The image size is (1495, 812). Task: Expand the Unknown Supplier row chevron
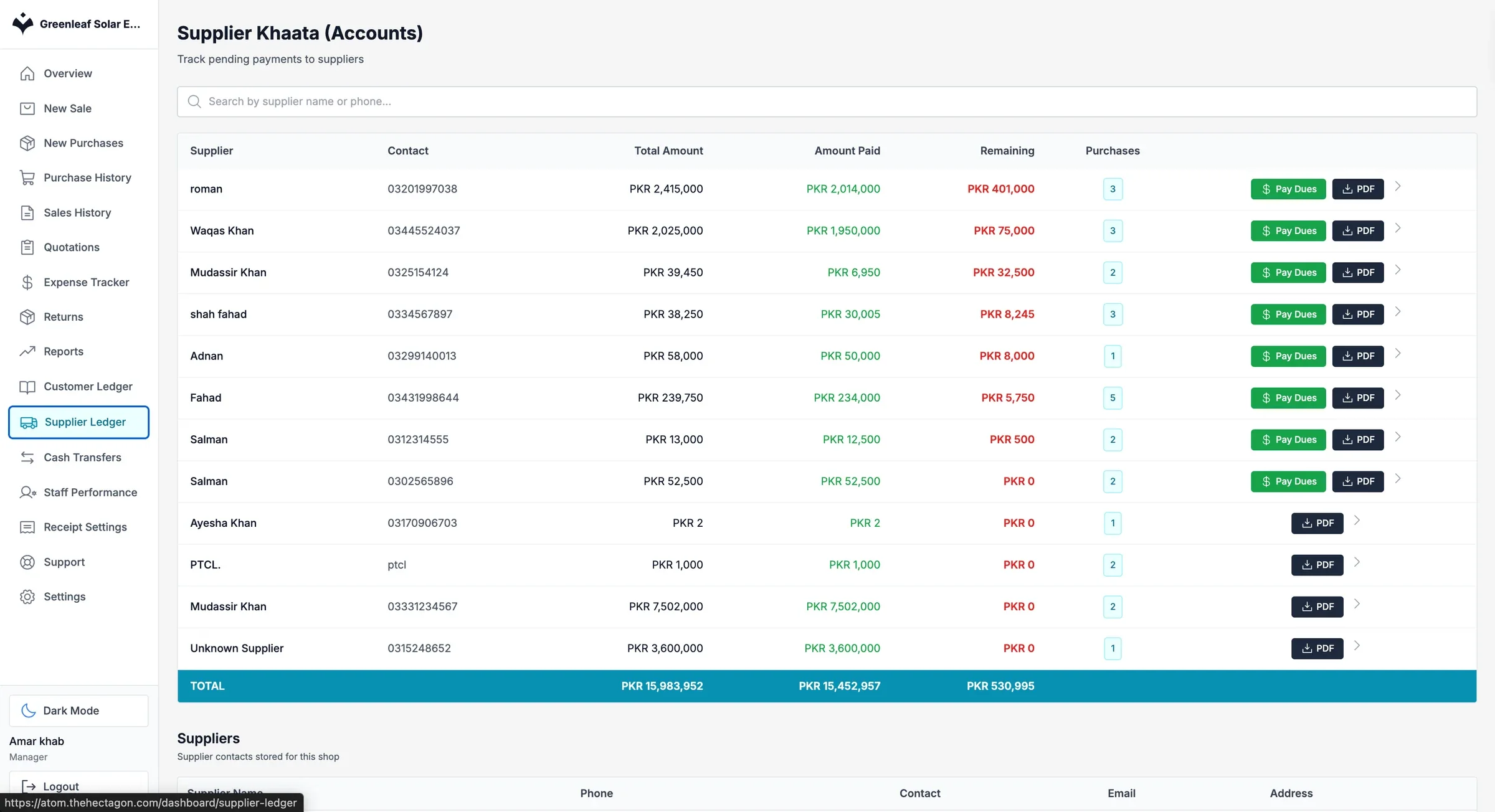click(x=1357, y=645)
